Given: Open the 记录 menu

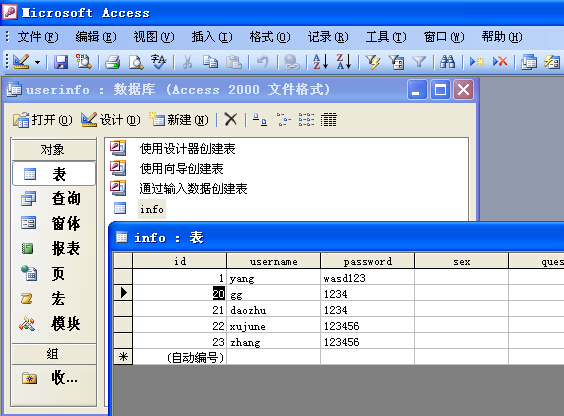Looking at the screenshot, I should (x=328, y=37).
